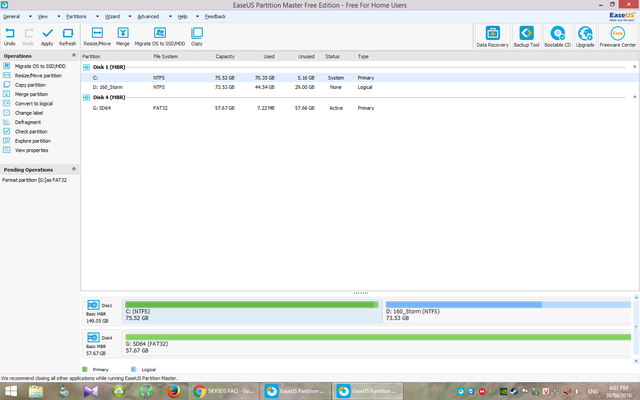The height and width of the screenshot is (400, 640).
Task: Open the Backup Tool
Action: (526, 36)
